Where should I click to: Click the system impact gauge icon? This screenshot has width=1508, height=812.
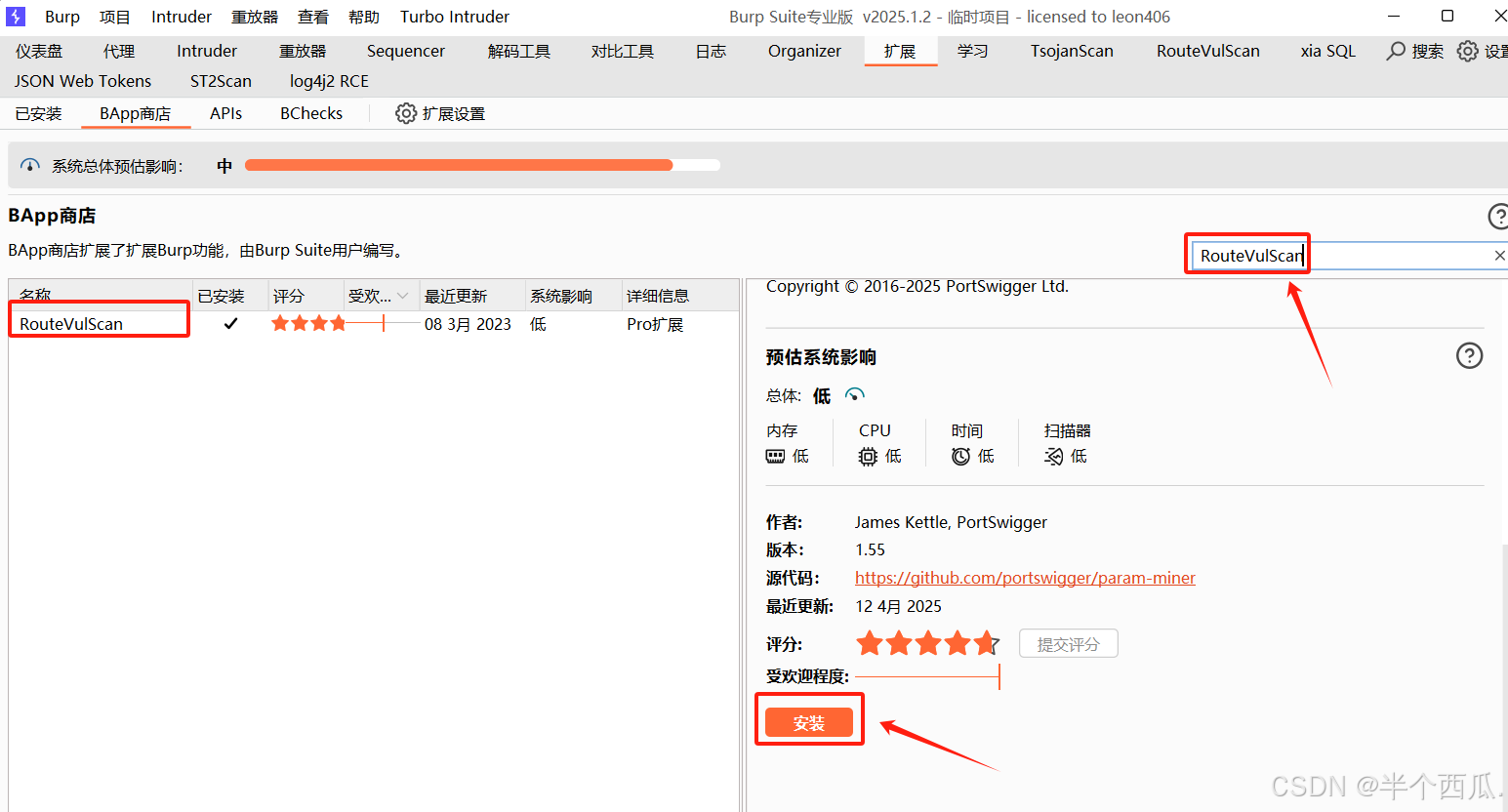[30, 166]
